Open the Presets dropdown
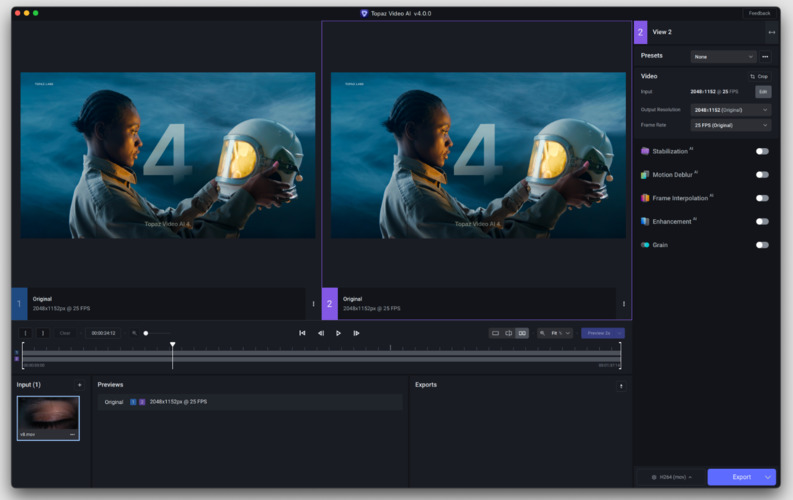Screen dimensions: 793x500 point(723,57)
